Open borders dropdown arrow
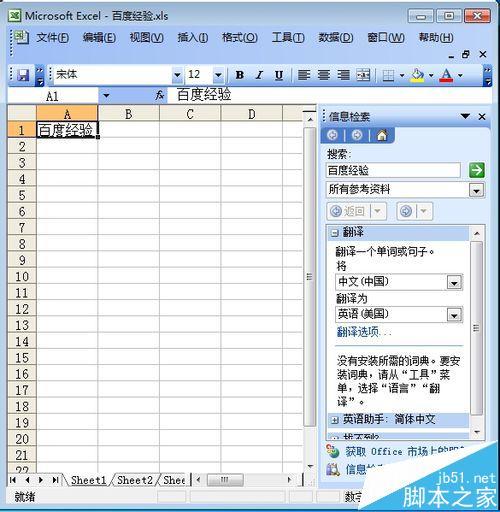The height and width of the screenshot is (512, 500). pos(402,75)
